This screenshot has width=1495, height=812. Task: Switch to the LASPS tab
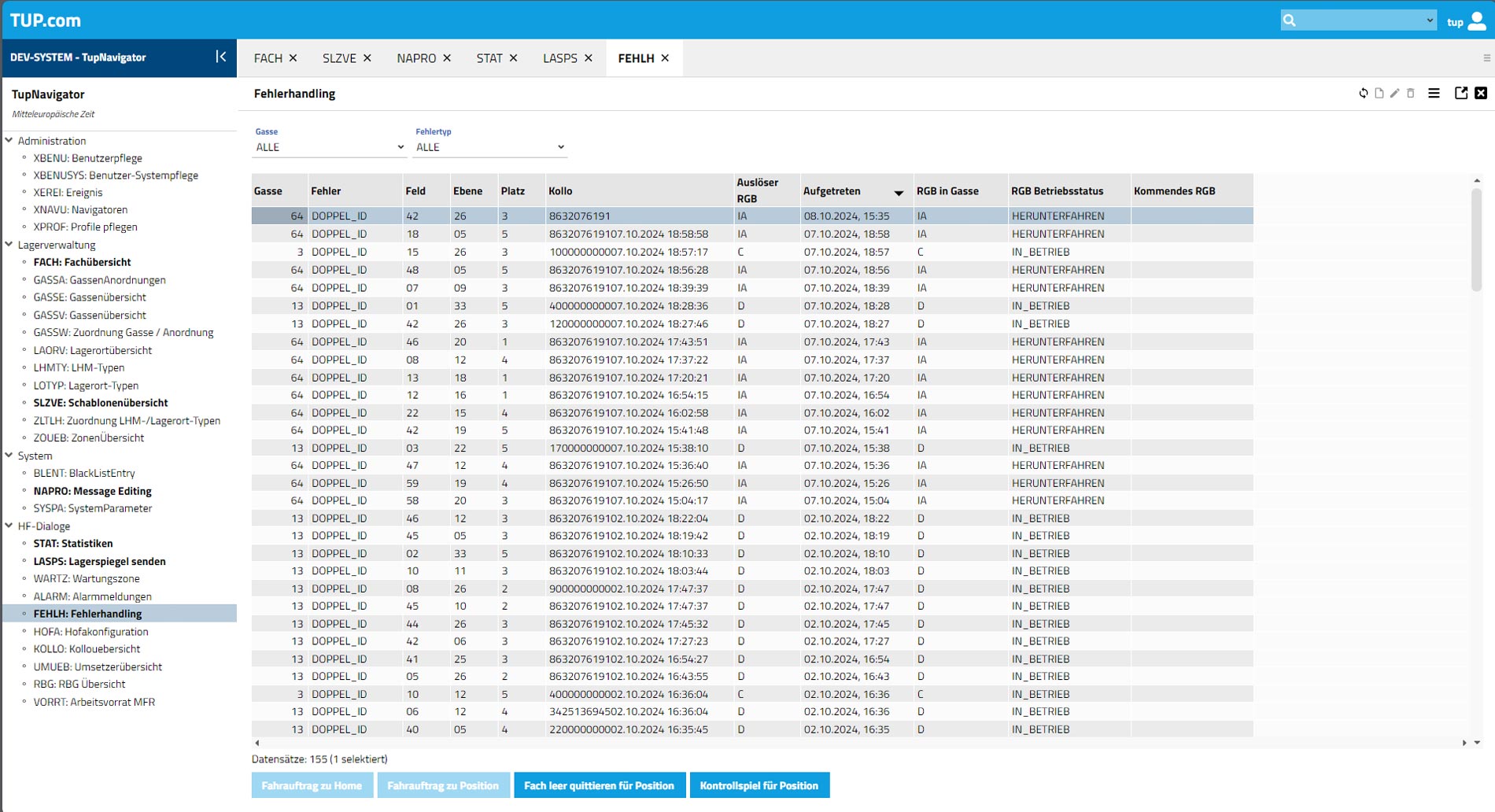click(x=559, y=58)
